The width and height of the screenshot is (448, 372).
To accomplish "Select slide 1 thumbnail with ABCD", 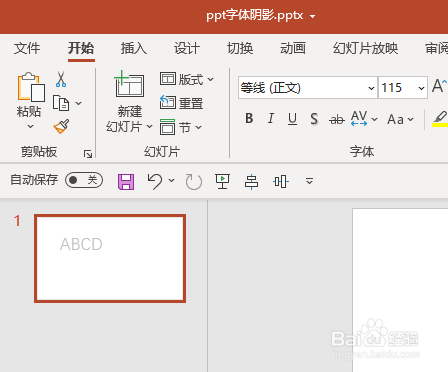I will (110, 258).
